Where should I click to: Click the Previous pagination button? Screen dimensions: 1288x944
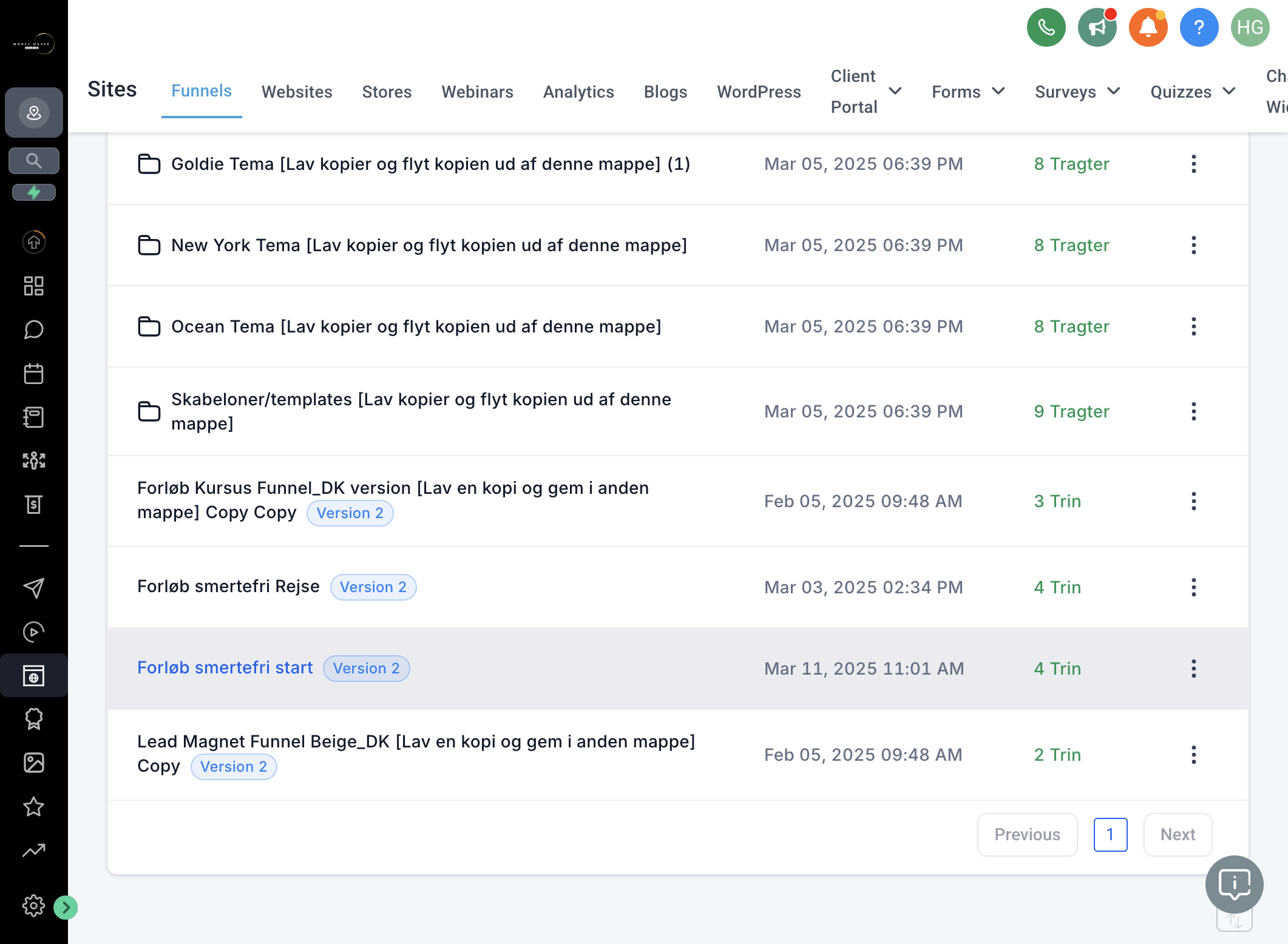[x=1027, y=835]
